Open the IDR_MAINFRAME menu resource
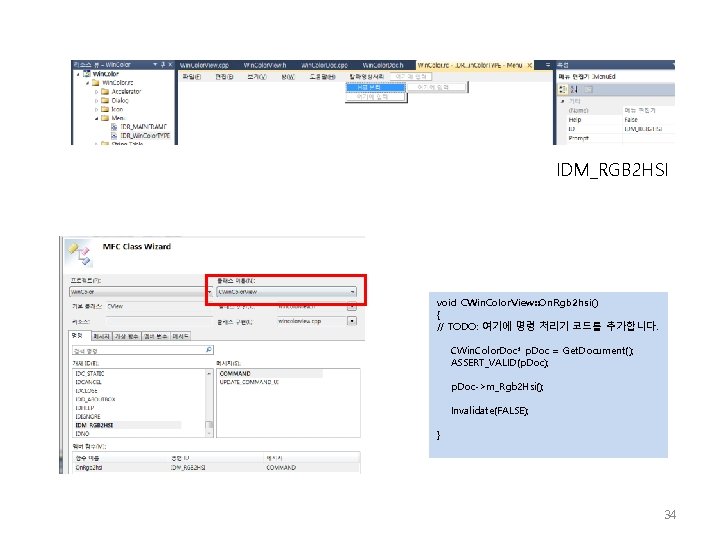Viewport: 720px width, 540px height. pyautogui.click(x=144, y=127)
